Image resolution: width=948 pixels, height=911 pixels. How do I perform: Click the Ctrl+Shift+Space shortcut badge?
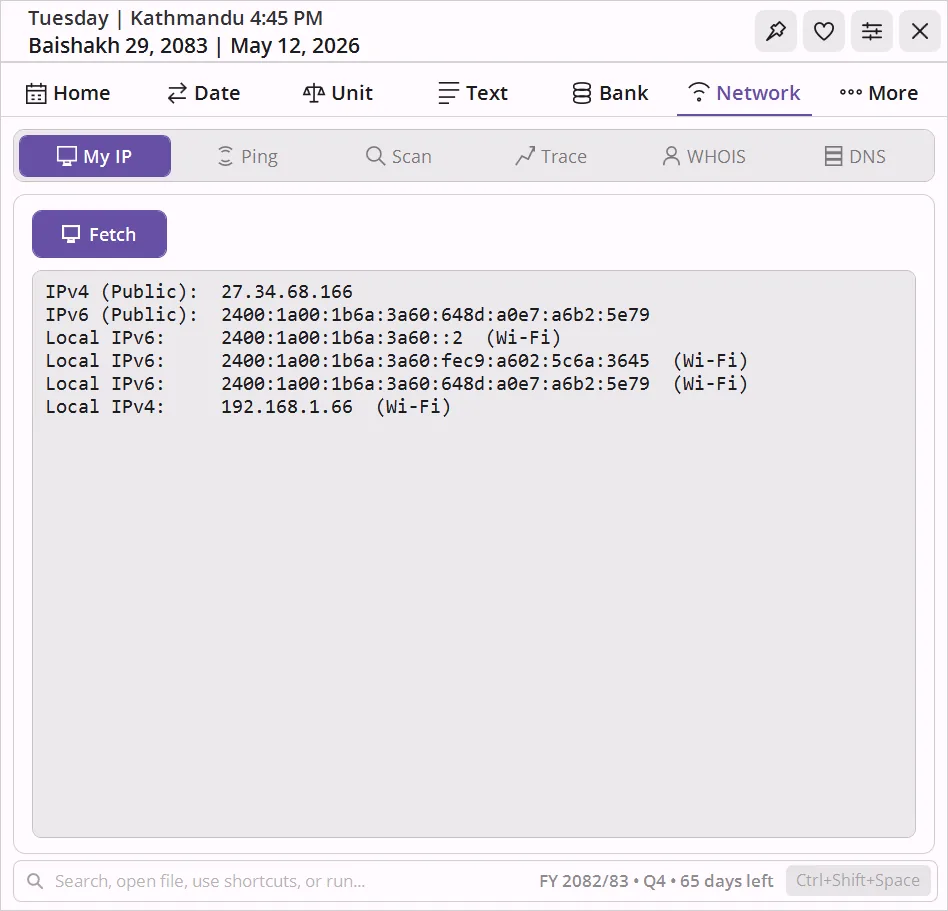tap(857, 880)
